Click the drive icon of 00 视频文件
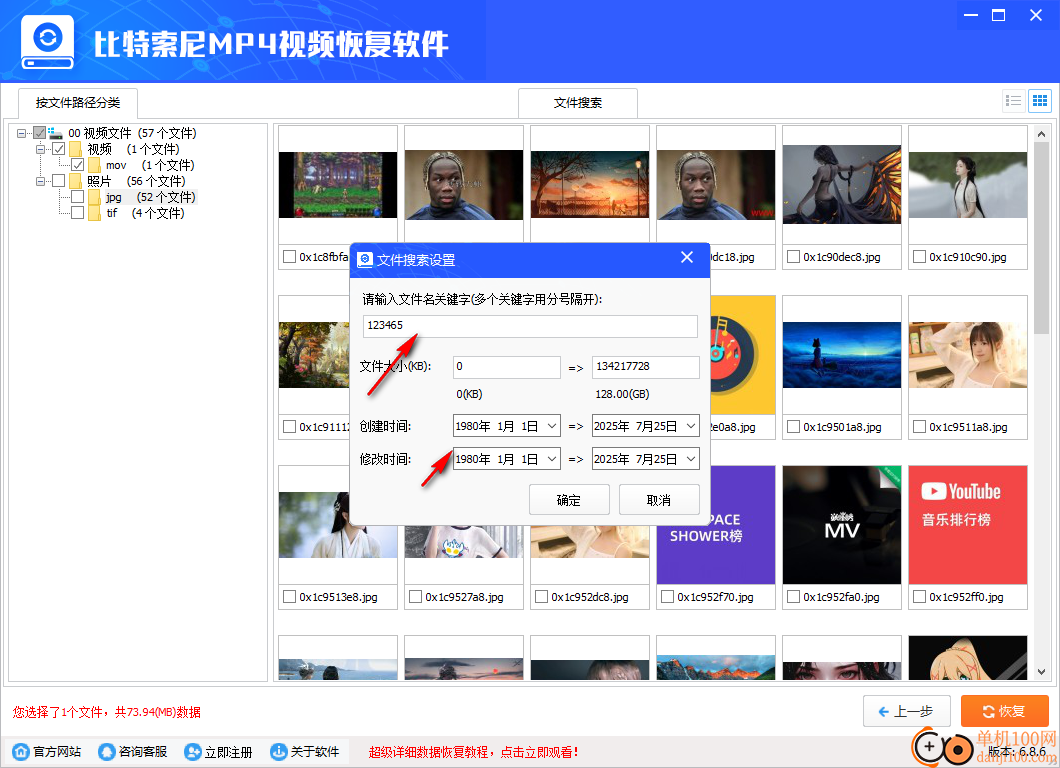Viewport: 1060px width, 768px height. (55, 133)
